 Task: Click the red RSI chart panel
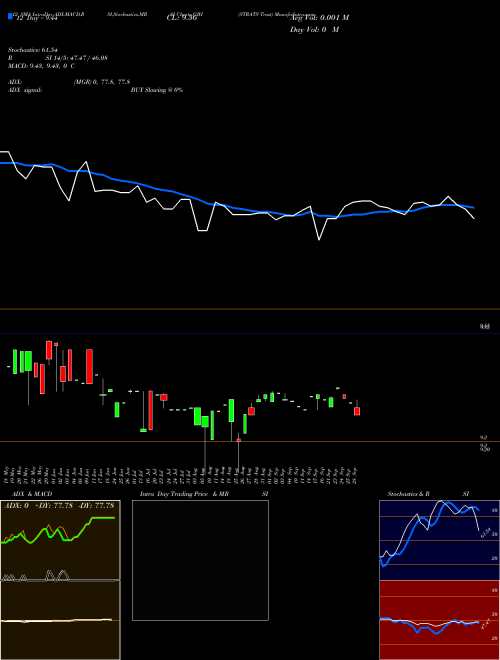pyautogui.click(x=439, y=620)
